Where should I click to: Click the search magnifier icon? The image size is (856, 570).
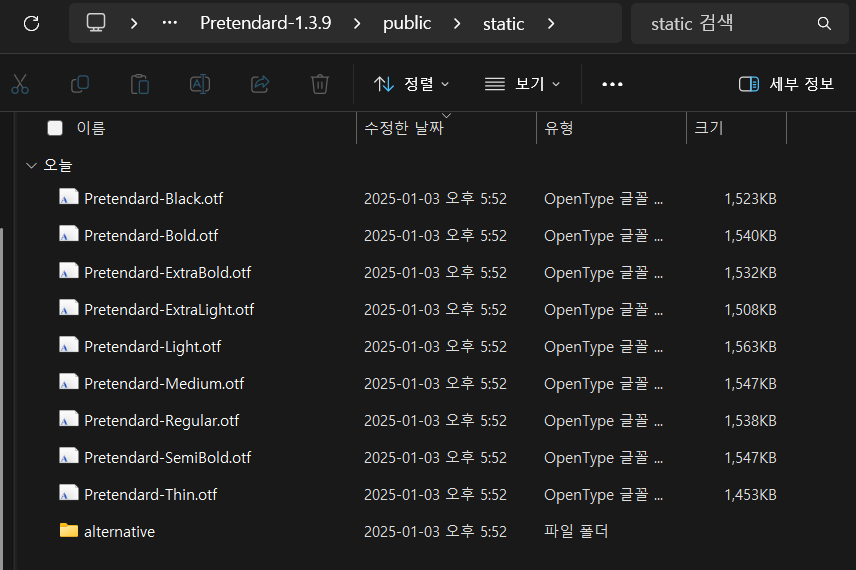pos(824,23)
